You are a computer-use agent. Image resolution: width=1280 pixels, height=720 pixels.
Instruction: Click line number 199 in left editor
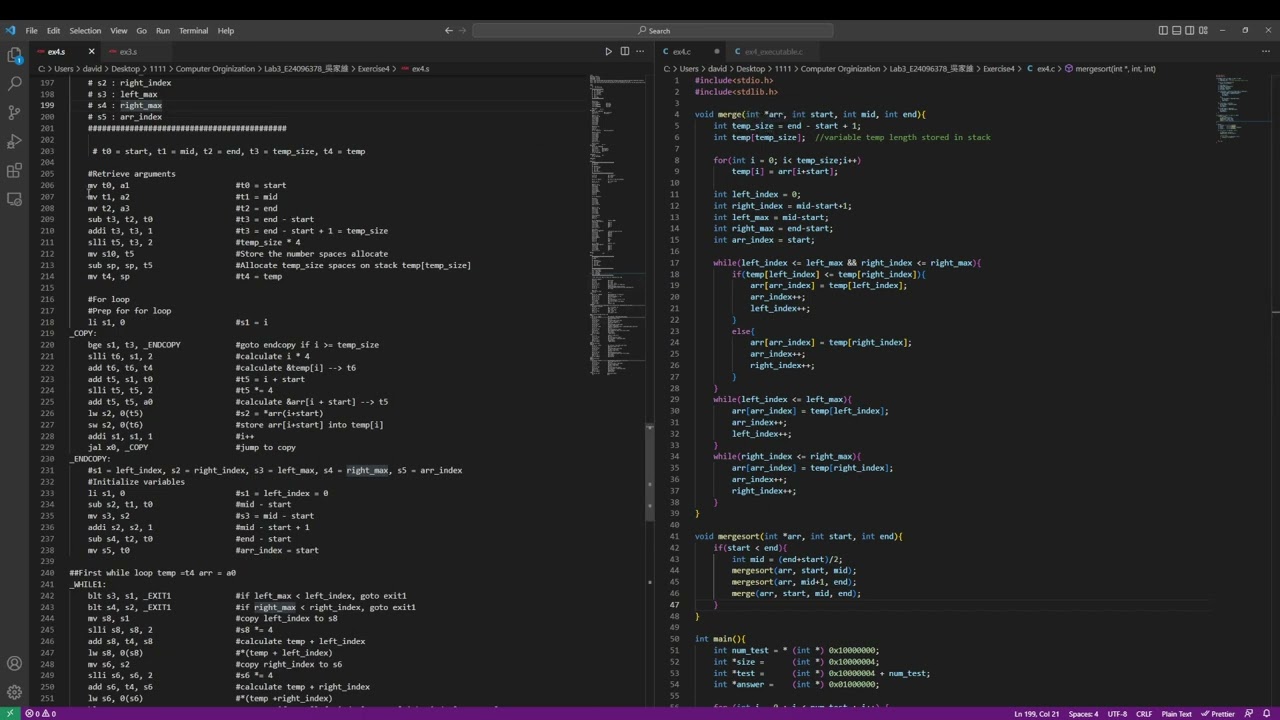click(47, 105)
